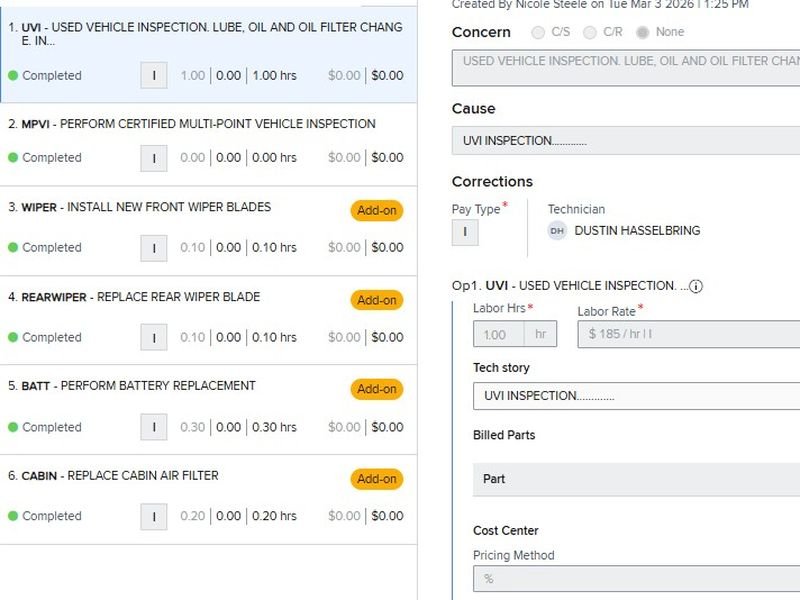Open the Pricing Method dropdown
The width and height of the screenshot is (800, 600).
pos(636,579)
